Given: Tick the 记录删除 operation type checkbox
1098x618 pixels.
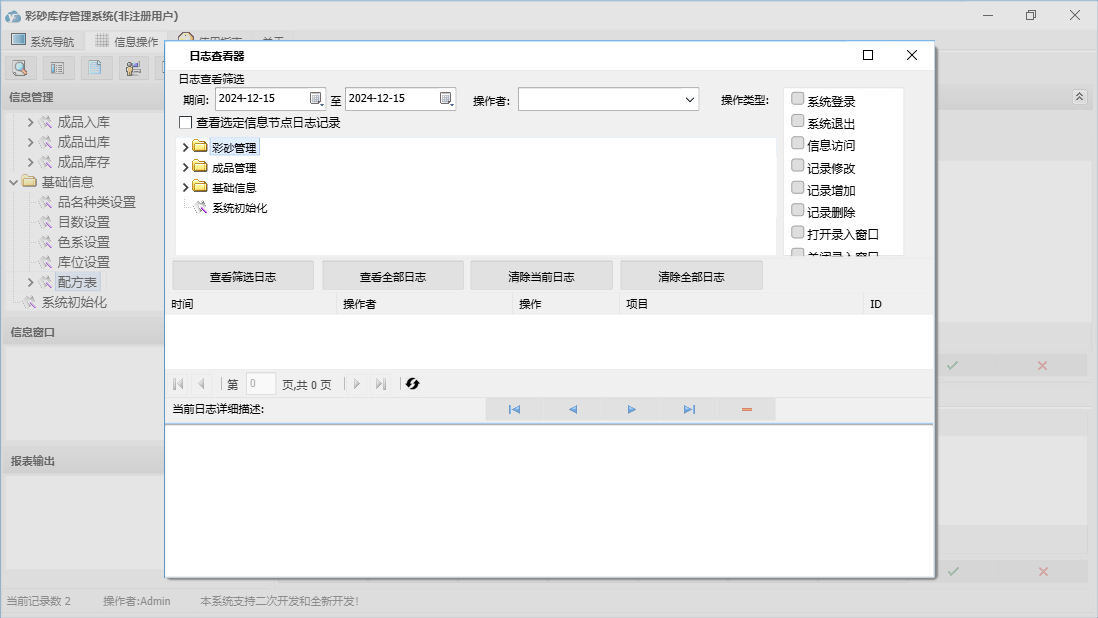Looking at the screenshot, I should pyautogui.click(x=797, y=210).
